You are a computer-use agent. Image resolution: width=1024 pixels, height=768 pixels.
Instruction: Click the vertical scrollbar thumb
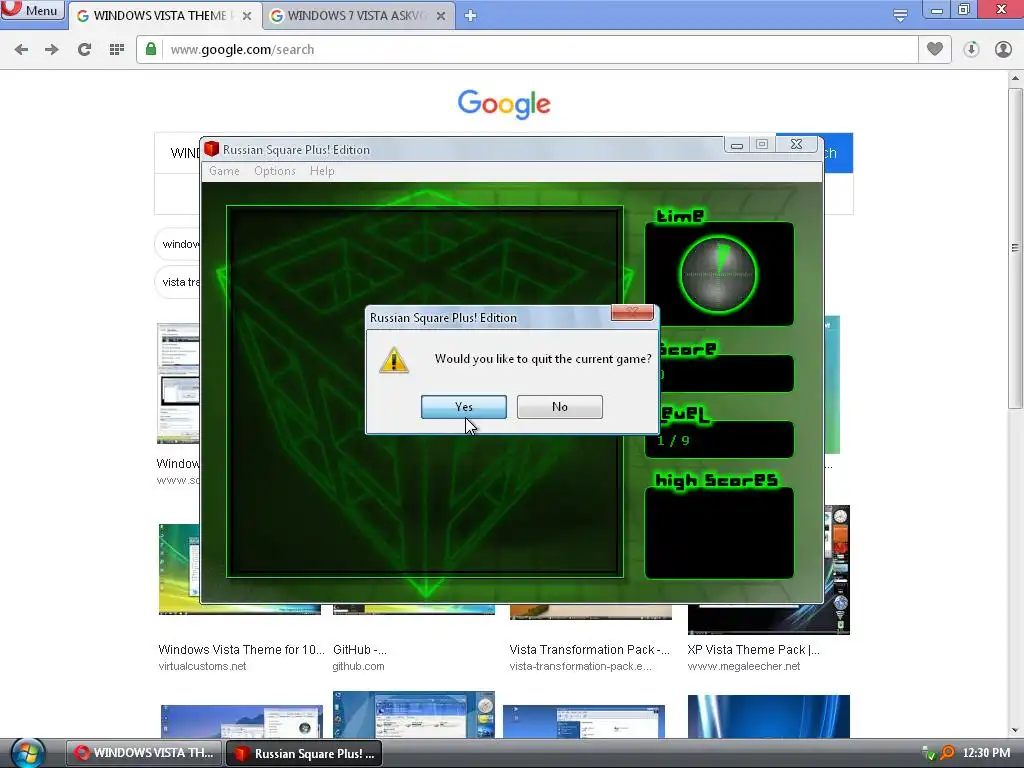1015,248
